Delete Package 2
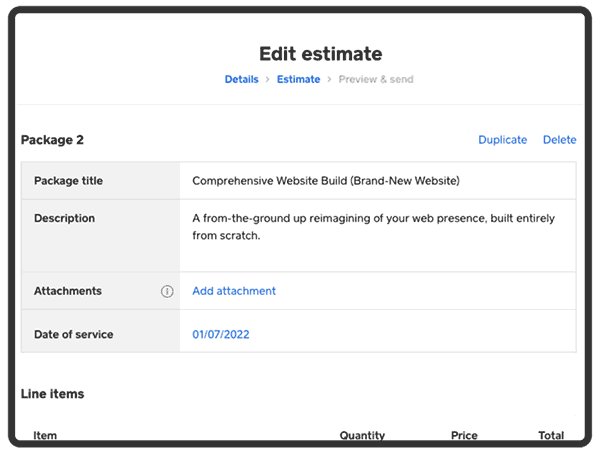The height and width of the screenshot is (453, 600). pos(559,140)
